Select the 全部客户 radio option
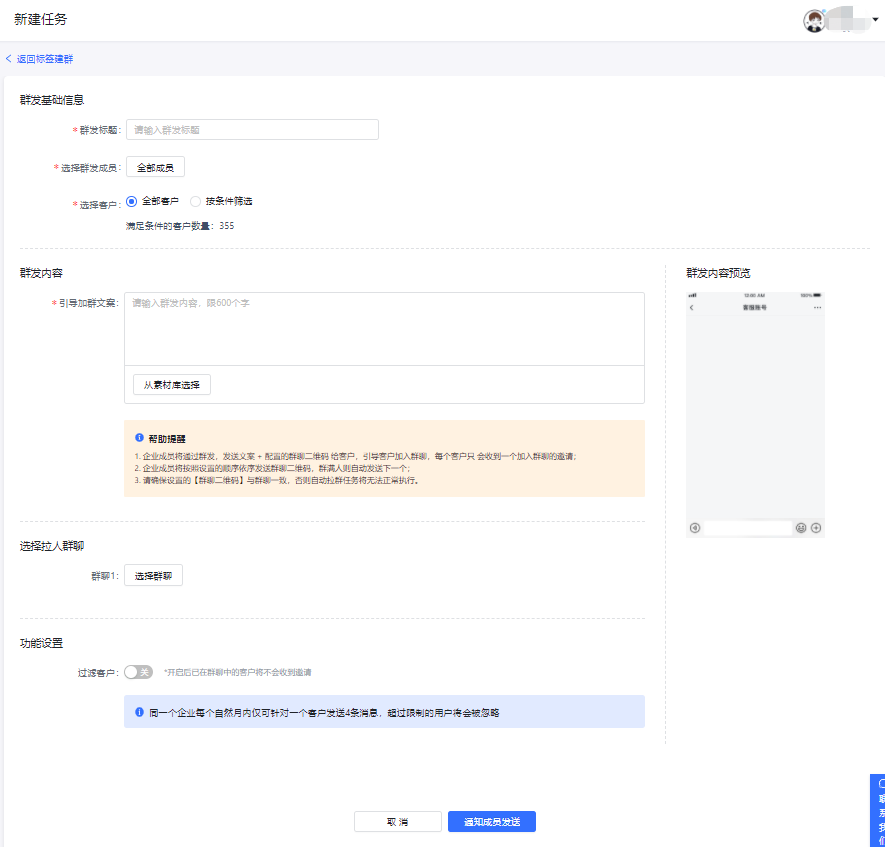This screenshot has height=847, width=885. pos(131,201)
